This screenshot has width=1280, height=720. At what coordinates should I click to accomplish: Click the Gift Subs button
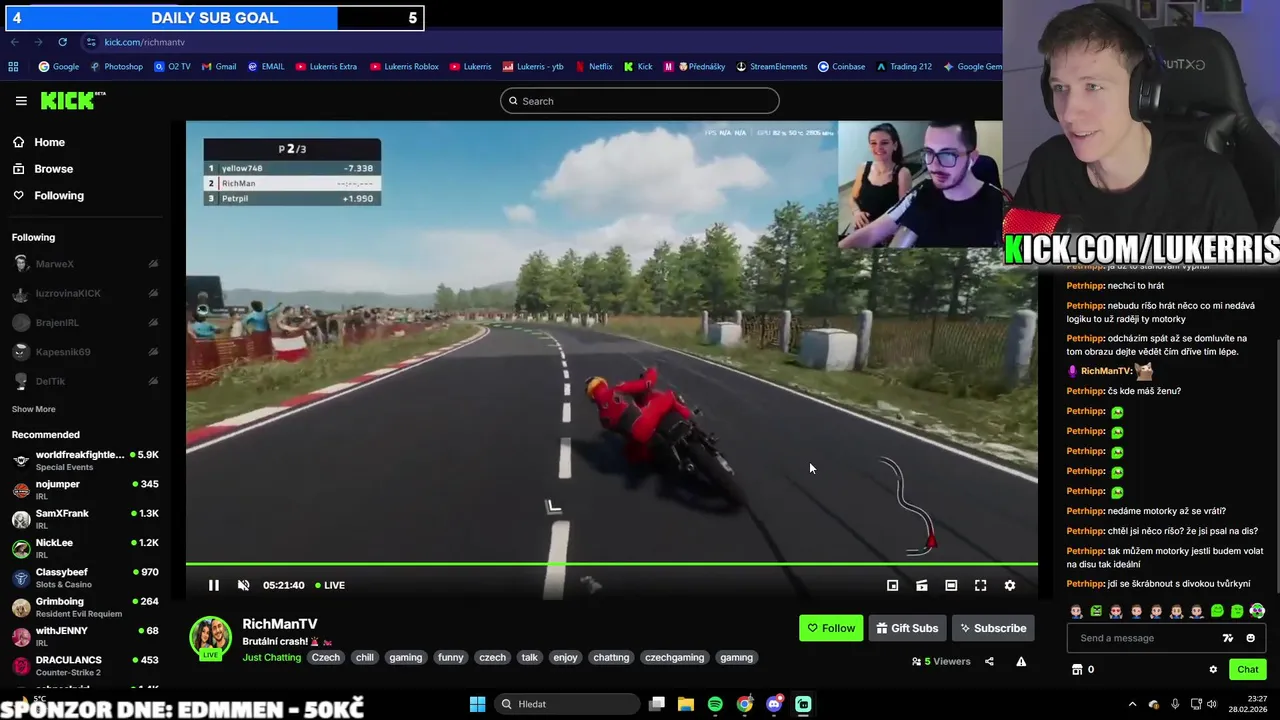tap(907, 628)
